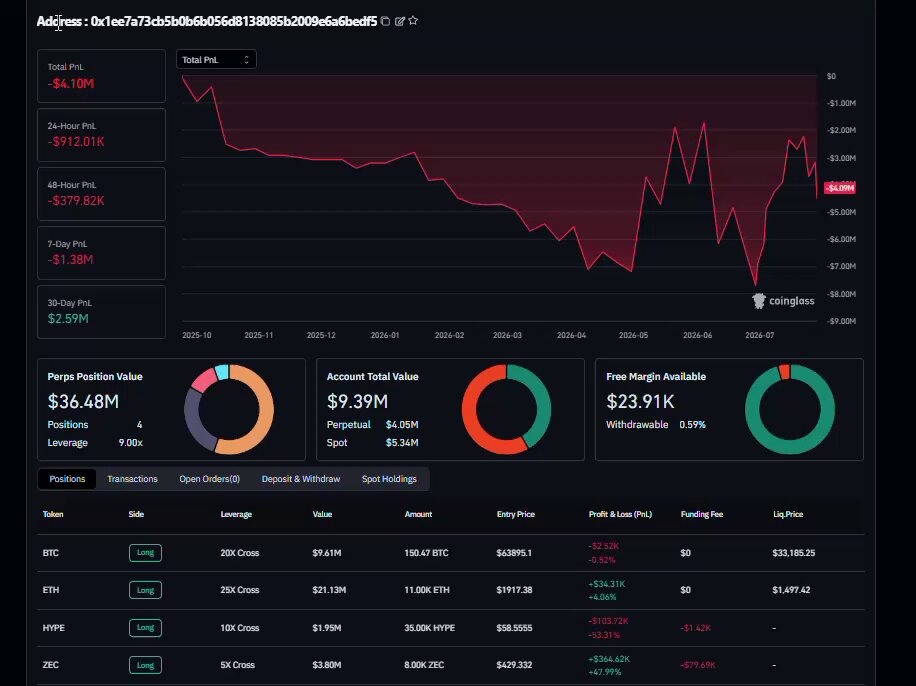
Task: Click the edit address label icon
Action: tap(400, 21)
